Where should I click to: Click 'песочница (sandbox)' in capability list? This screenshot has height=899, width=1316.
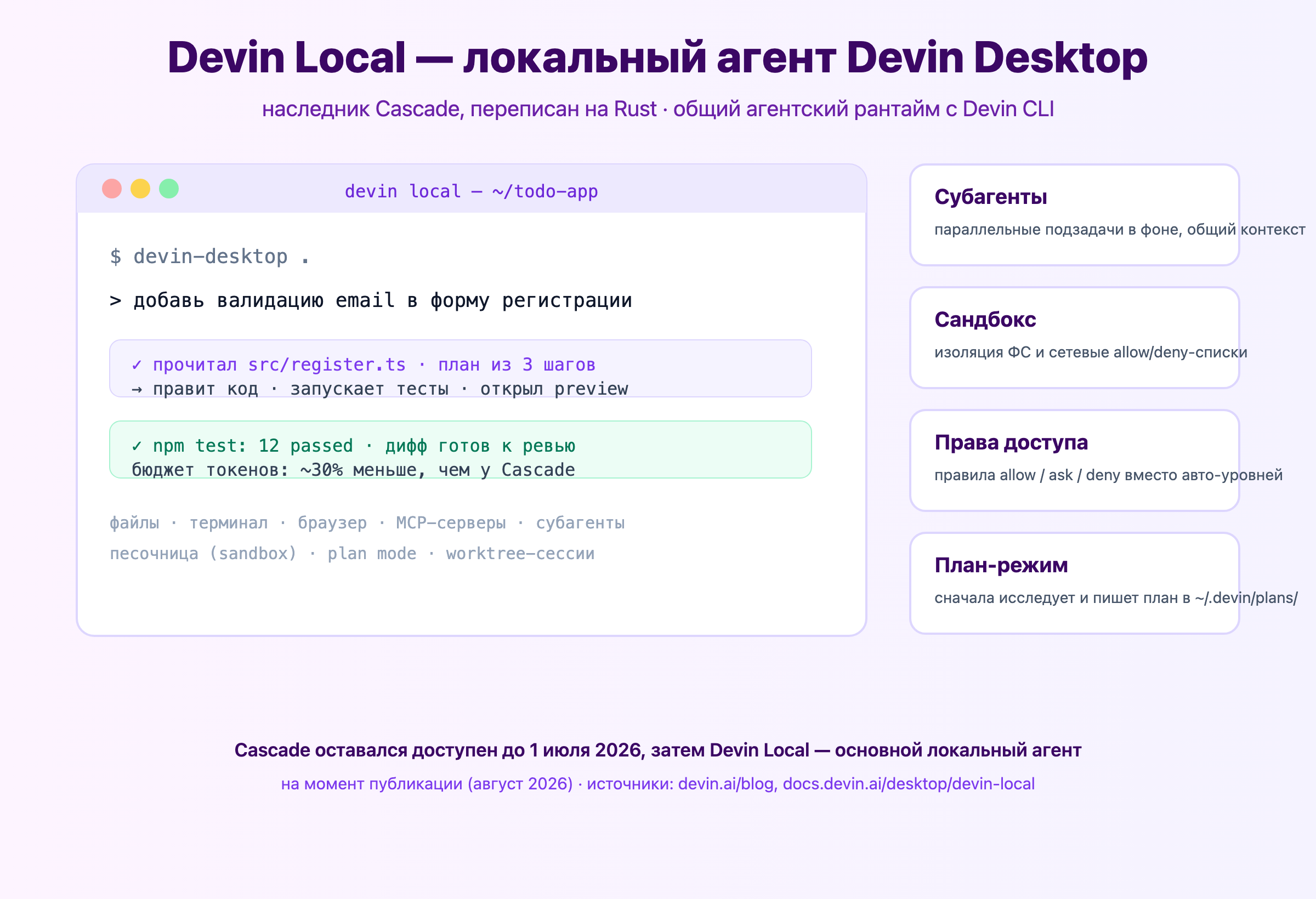point(203,553)
